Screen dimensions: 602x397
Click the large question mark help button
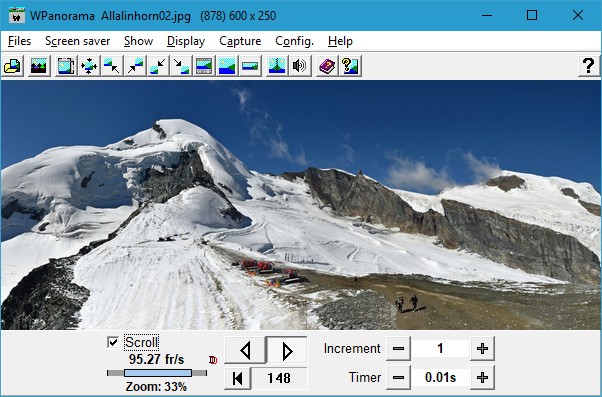point(588,66)
